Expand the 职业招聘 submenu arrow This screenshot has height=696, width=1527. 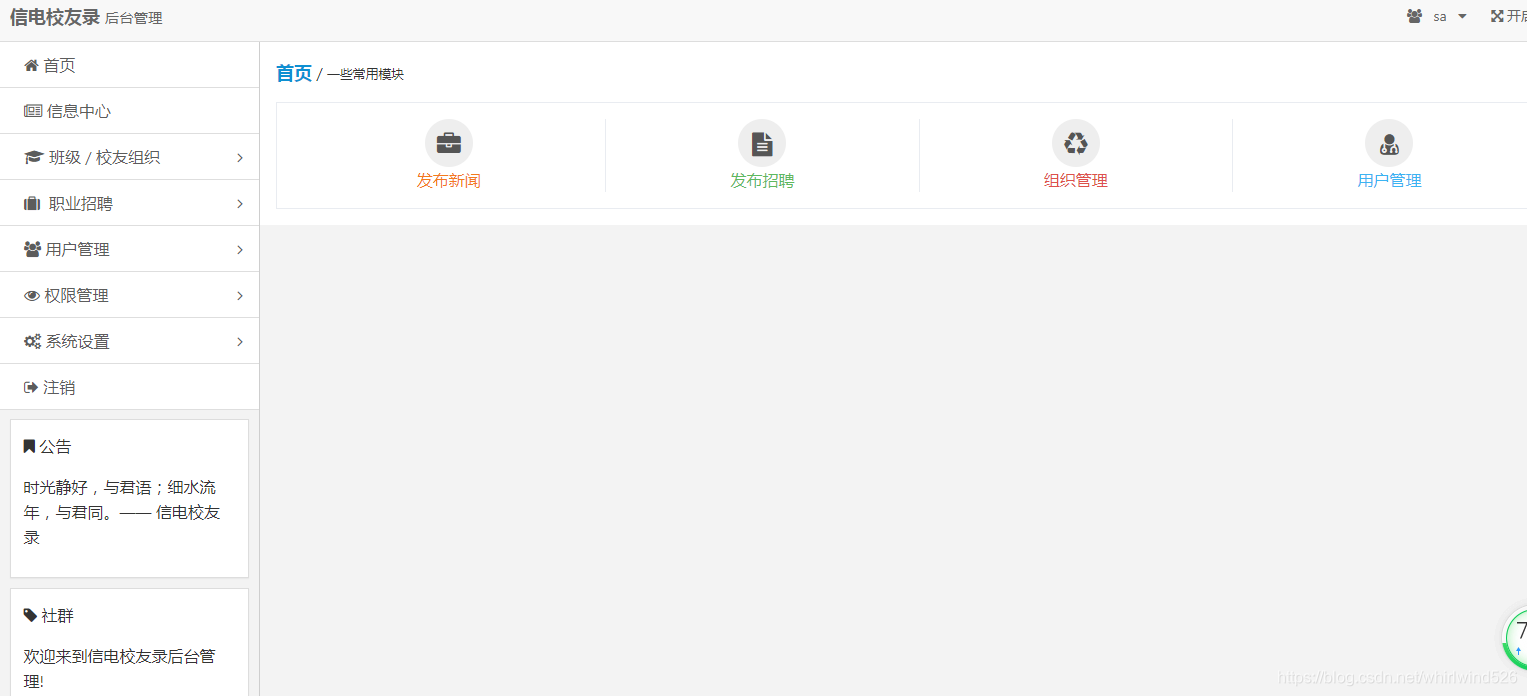[x=240, y=204]
